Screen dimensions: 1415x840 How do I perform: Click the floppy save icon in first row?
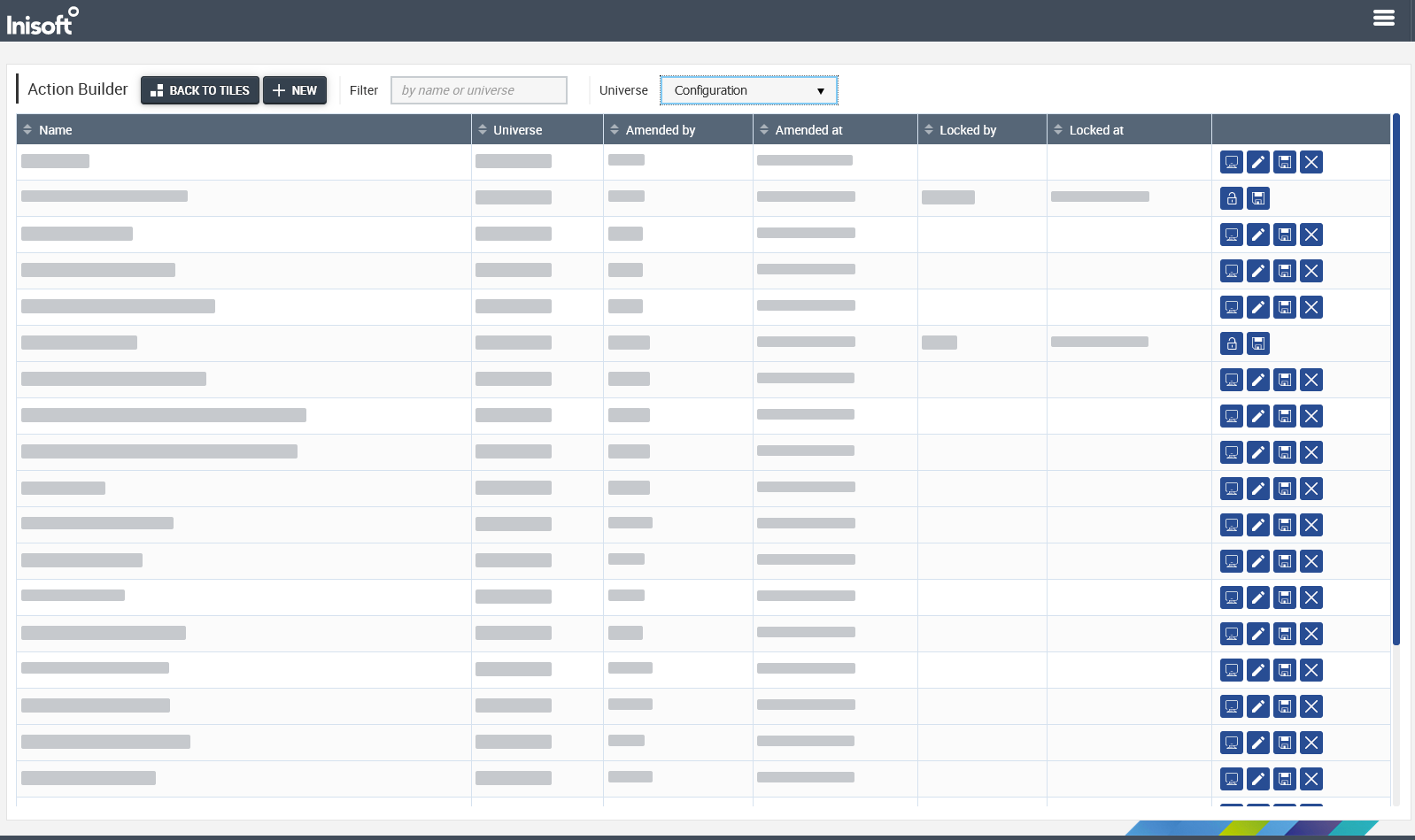coord(1285,162)
